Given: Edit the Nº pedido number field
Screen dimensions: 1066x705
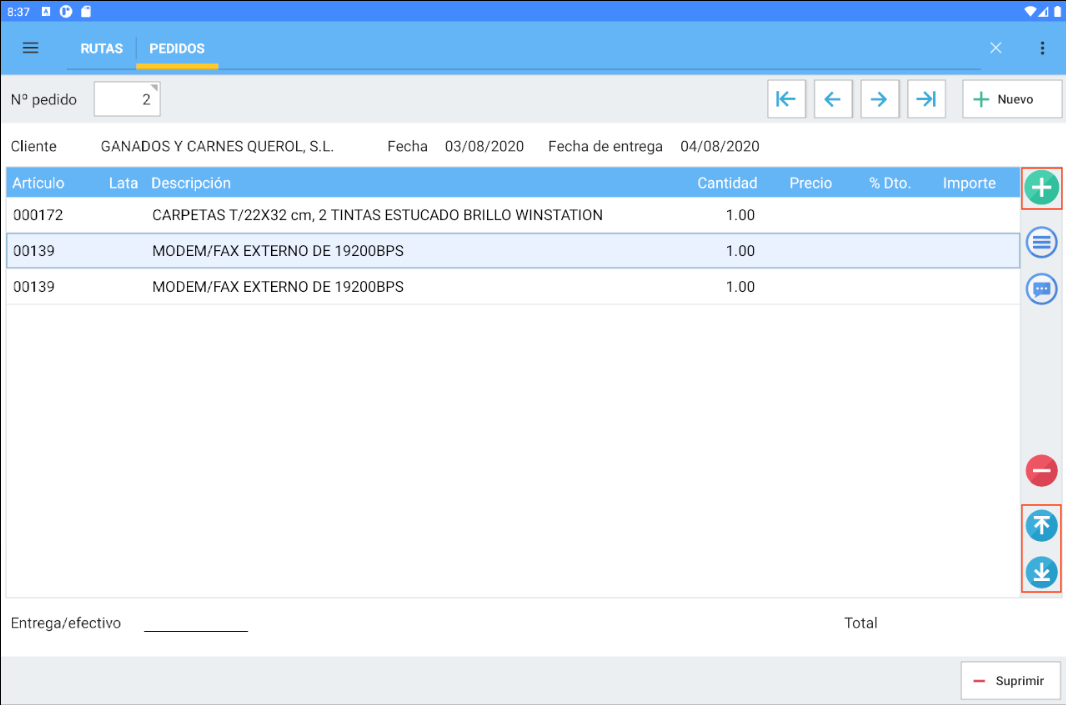Looking at the screenshot, I should pyautogui.click(x=127, y=99).
